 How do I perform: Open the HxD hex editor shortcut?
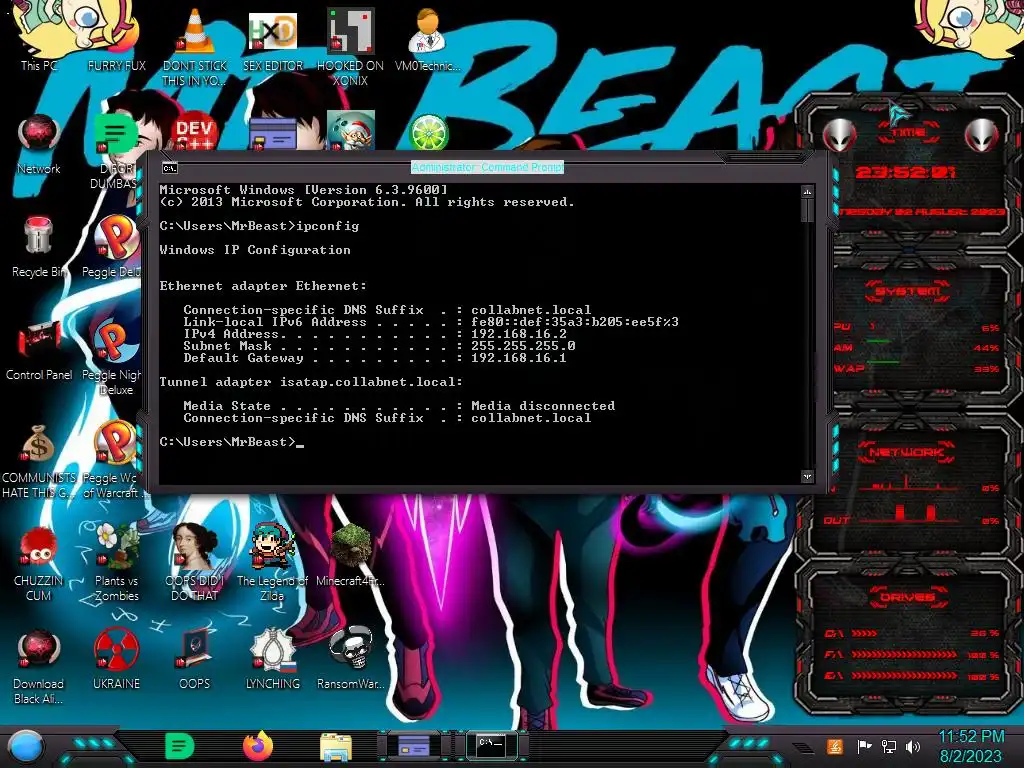coord(273,40)
